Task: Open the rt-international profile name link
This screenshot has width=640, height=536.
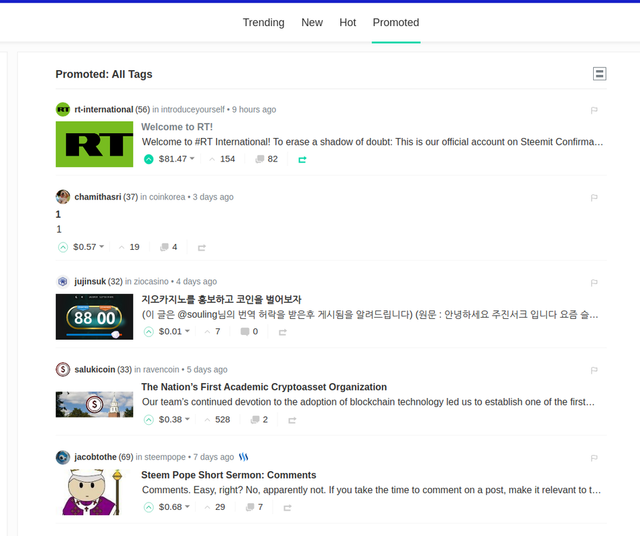Action: [x=104, y=109]
